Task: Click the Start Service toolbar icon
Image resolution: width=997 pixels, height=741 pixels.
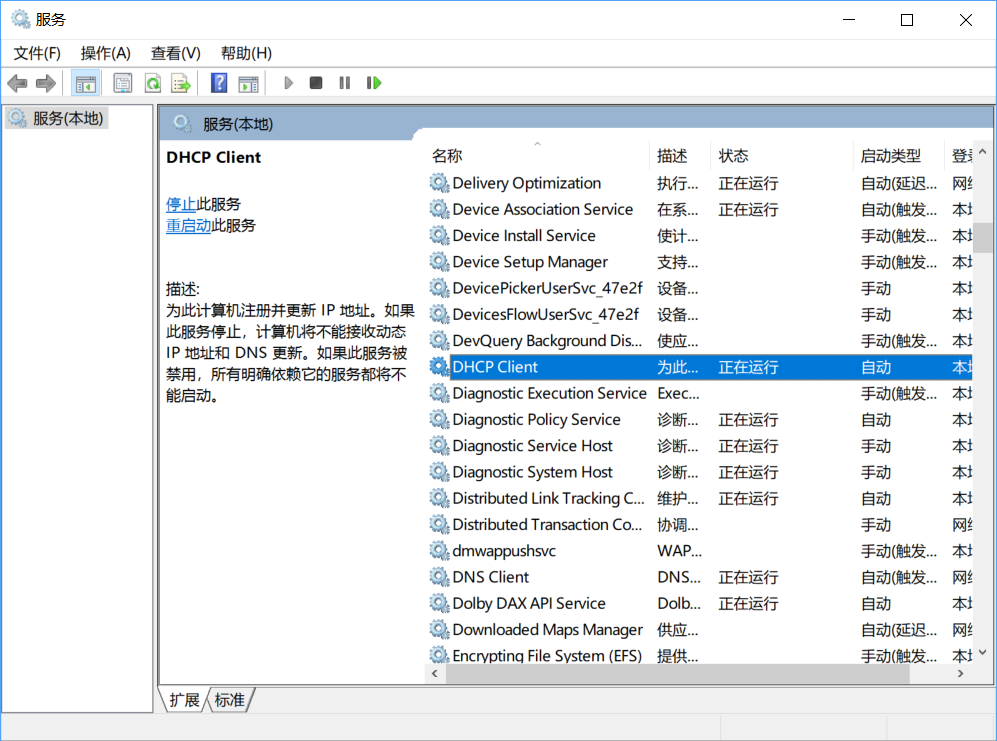Action: pos(288,82)
